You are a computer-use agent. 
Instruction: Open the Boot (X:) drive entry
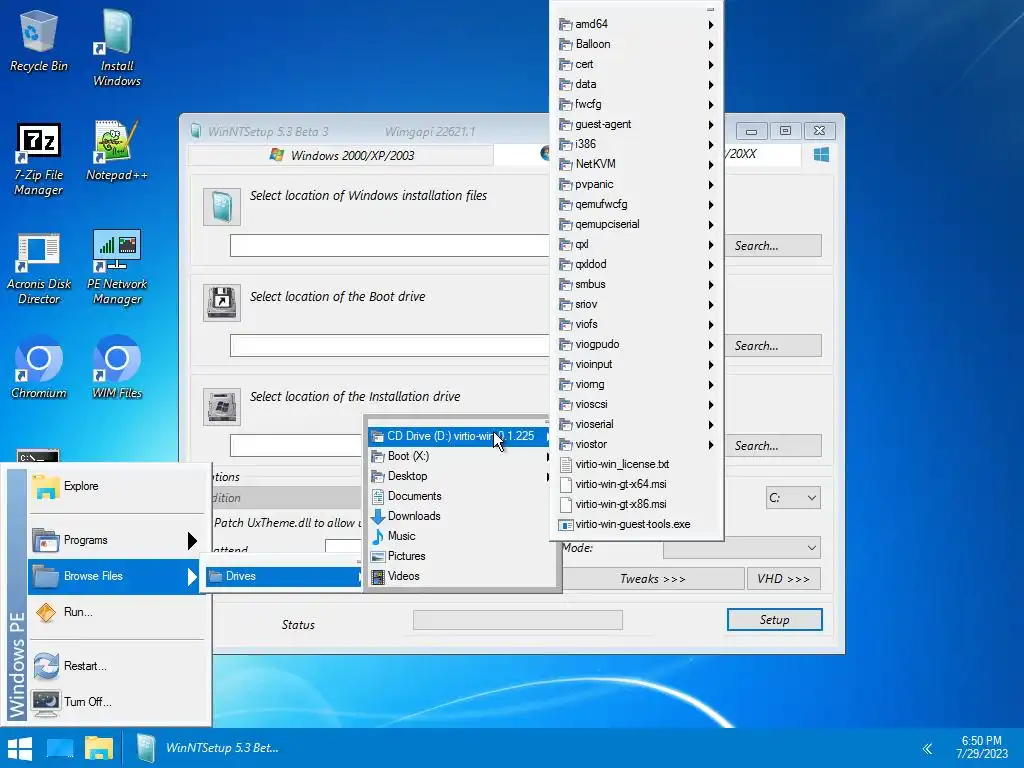(x=460, y=456)
